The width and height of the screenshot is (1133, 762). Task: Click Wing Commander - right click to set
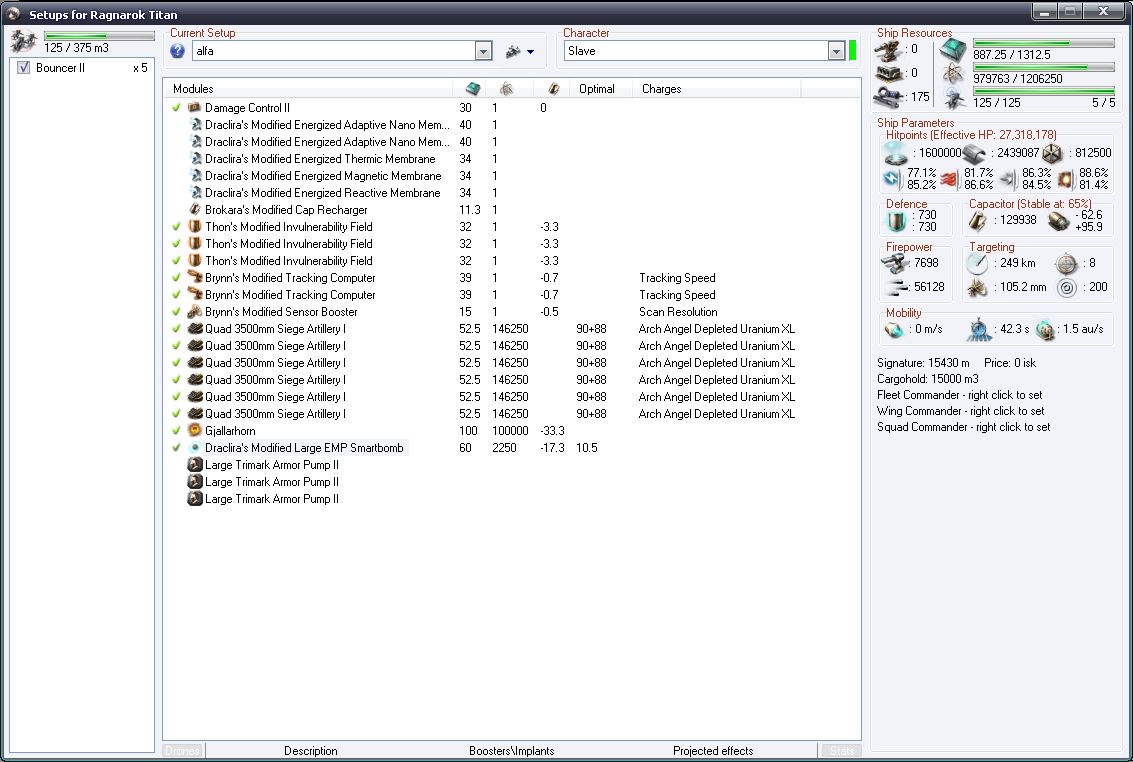(960, 411)
